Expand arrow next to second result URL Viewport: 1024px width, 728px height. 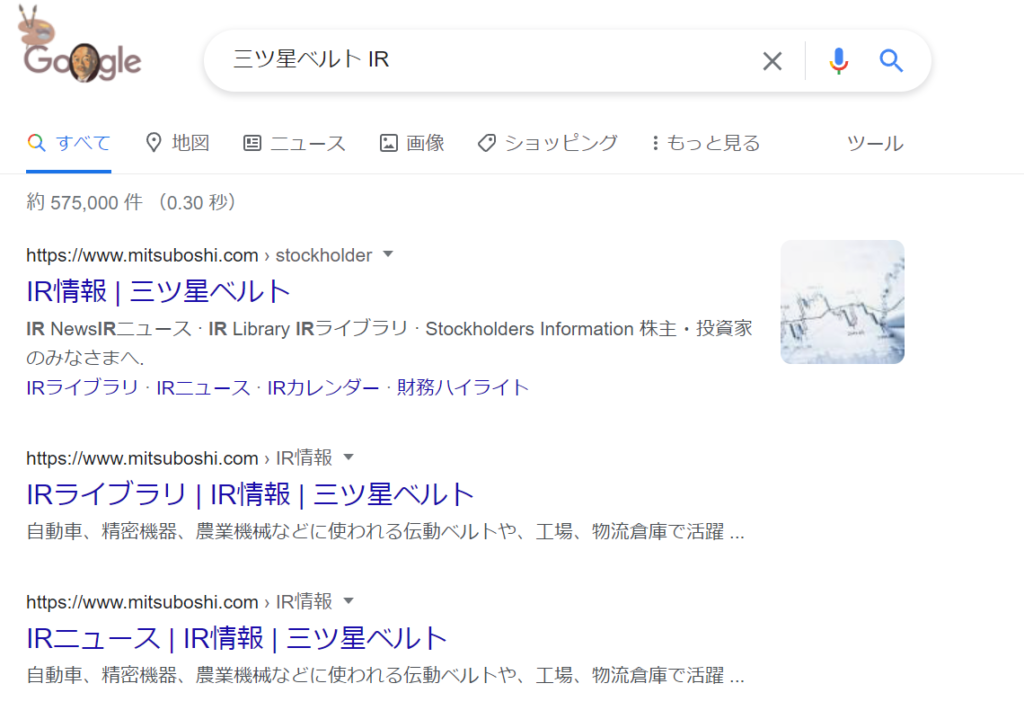point(349,457)
